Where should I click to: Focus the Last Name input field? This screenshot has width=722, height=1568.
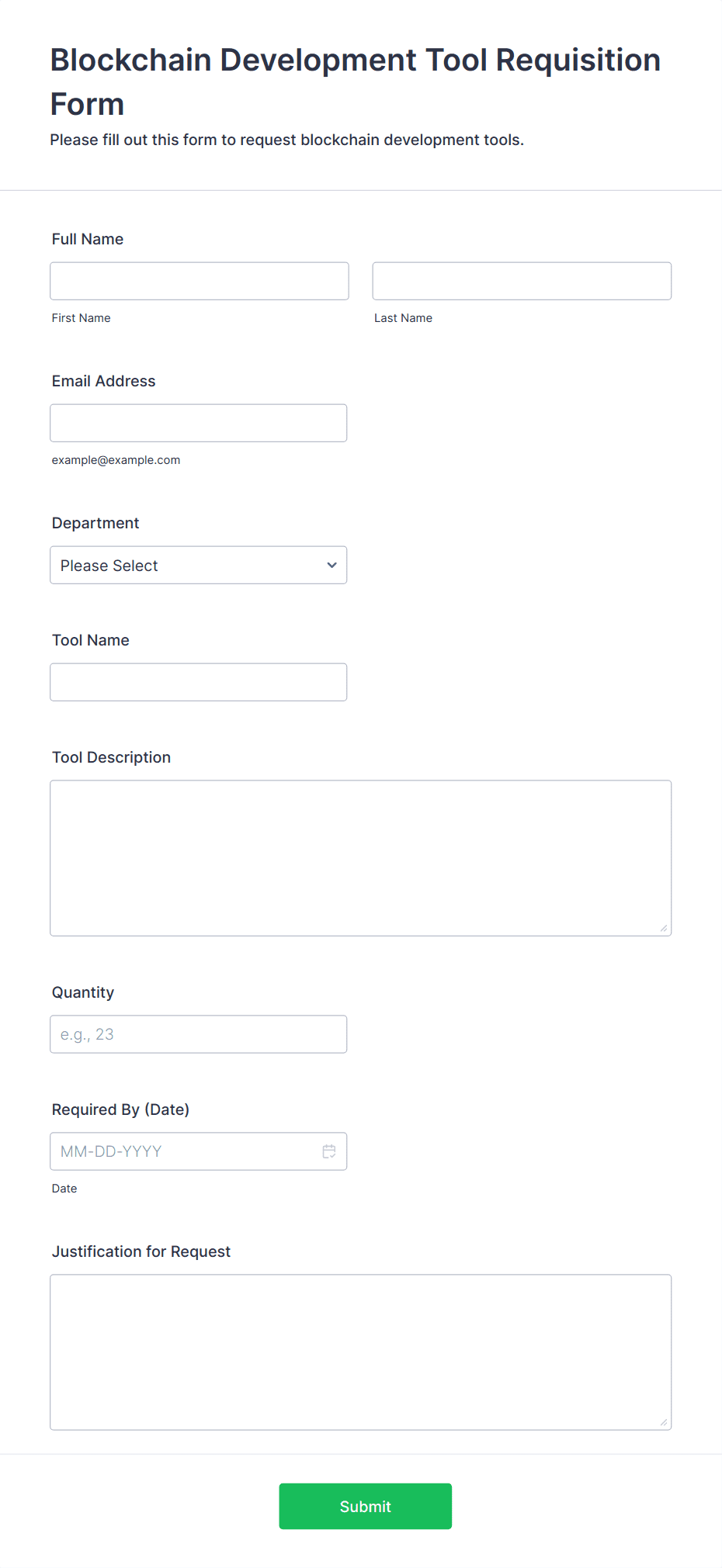pyautogui.click(x=522, y=281)
